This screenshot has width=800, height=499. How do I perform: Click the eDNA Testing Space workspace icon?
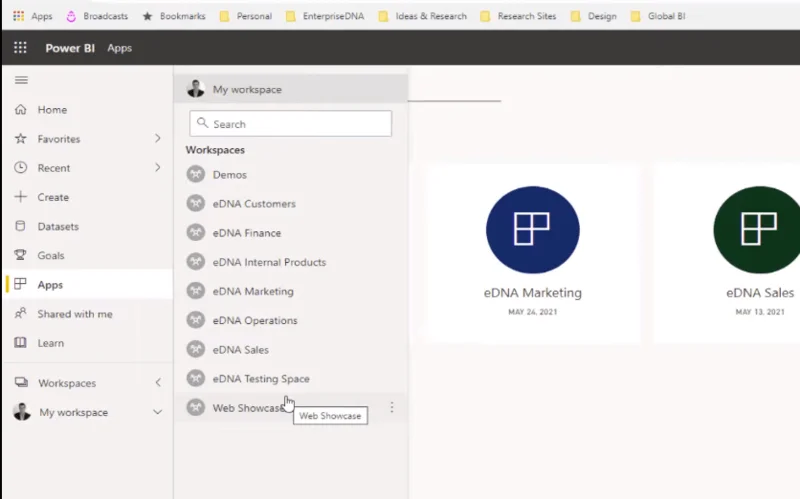pyautogui.click(x=195, y=378)
